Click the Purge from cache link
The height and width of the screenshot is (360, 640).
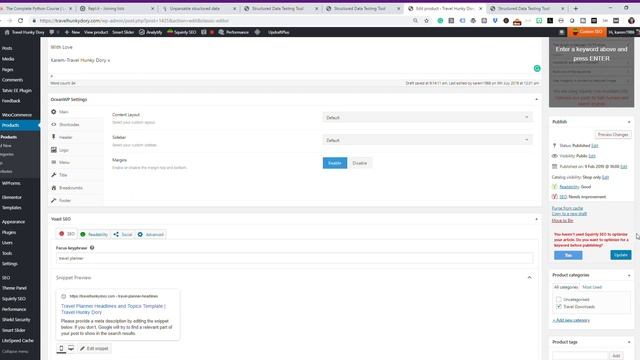567,208
